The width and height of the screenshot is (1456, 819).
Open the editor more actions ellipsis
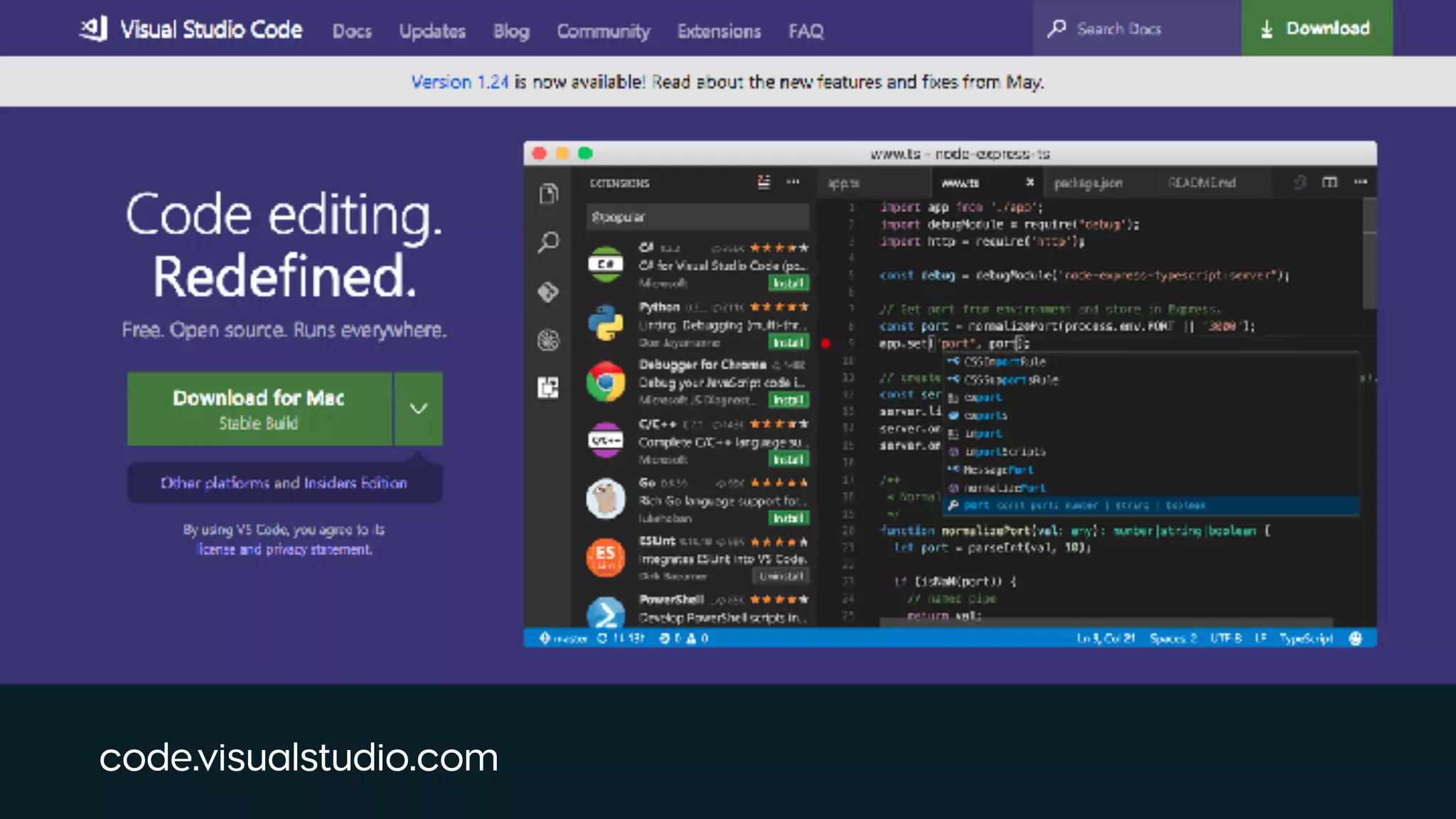pos(1360,182)
